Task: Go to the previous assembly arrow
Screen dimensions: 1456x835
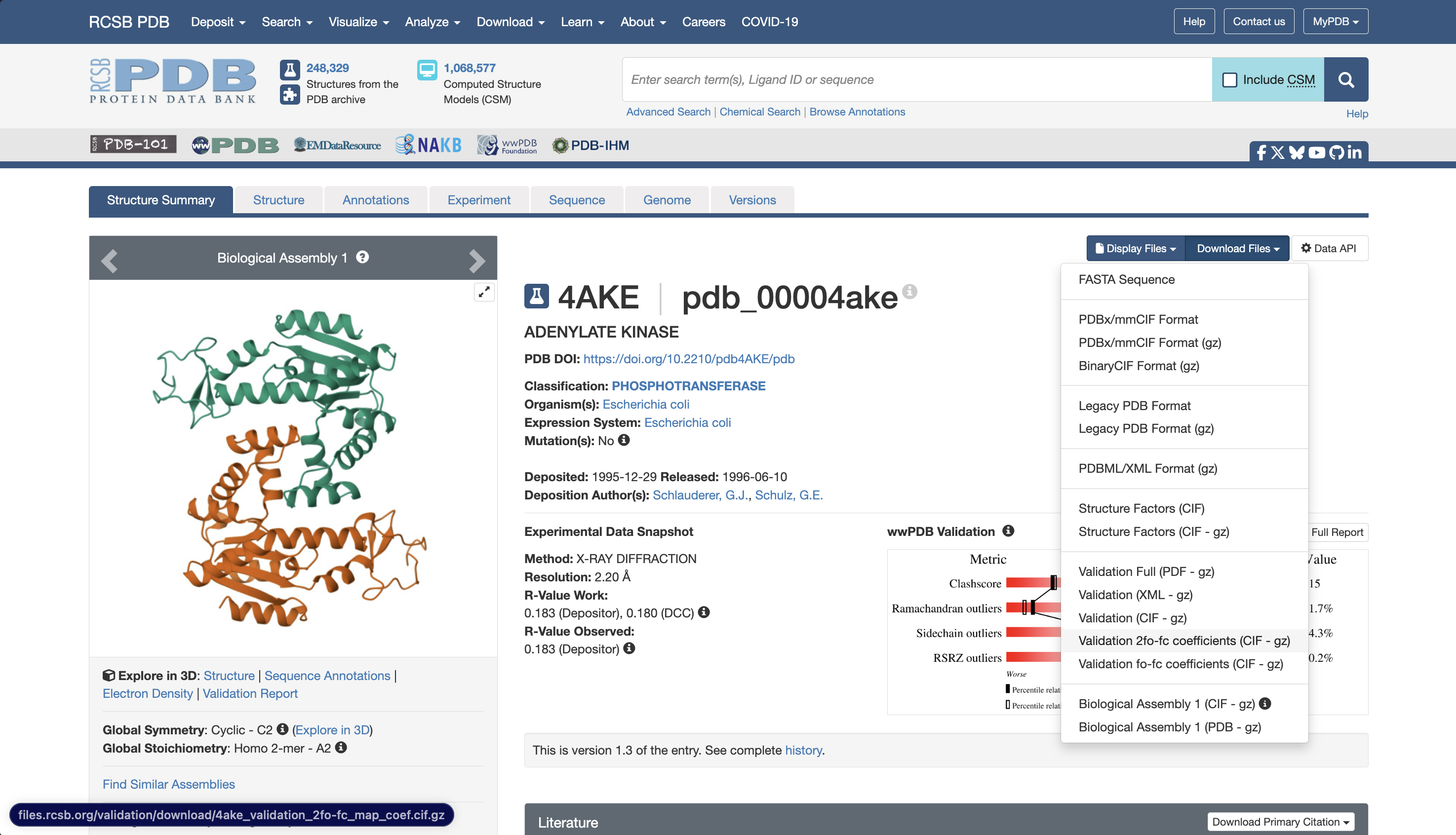Action: point(109,261)
